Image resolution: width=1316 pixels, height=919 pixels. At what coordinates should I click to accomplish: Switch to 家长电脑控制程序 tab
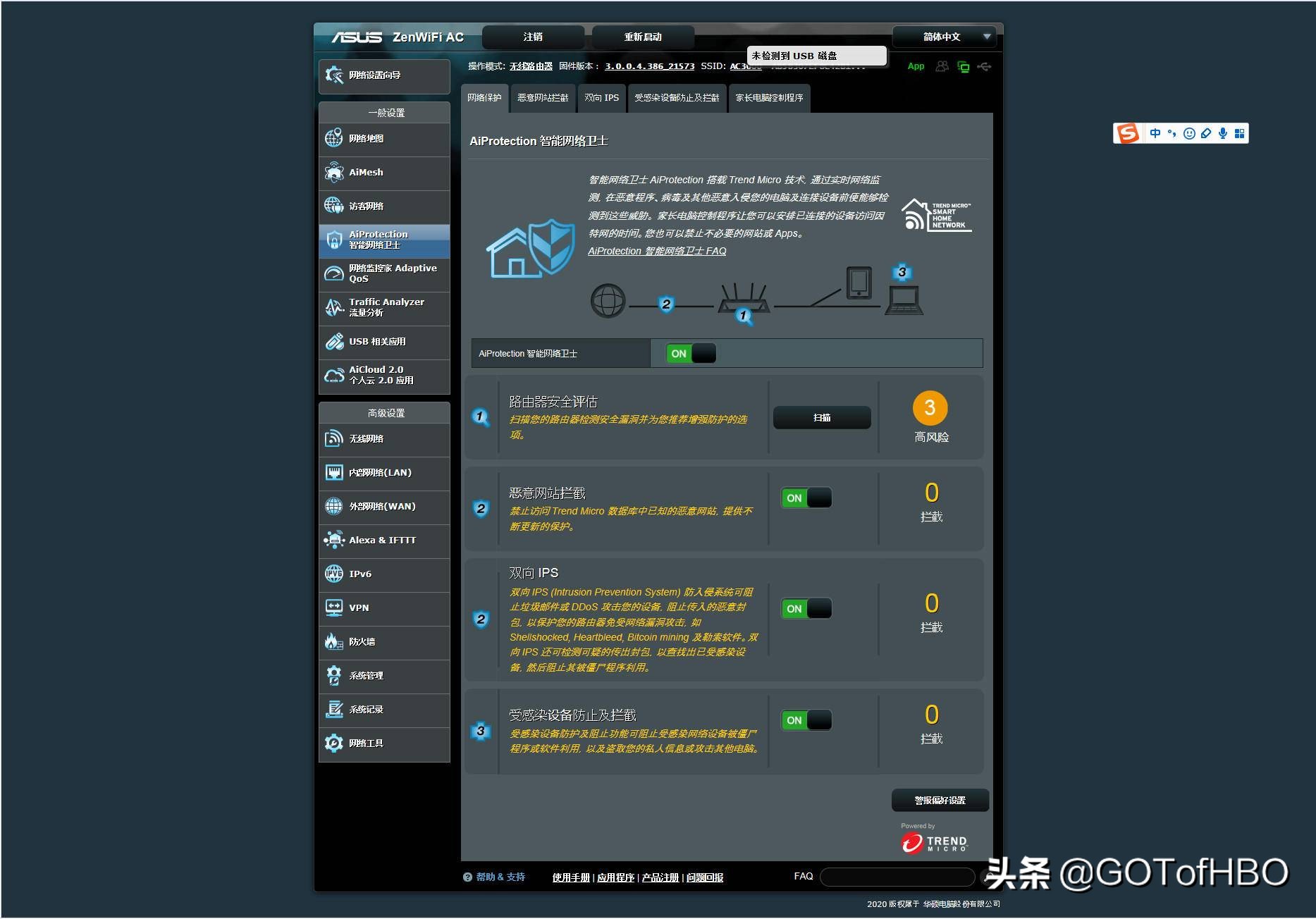coord(769,98)
